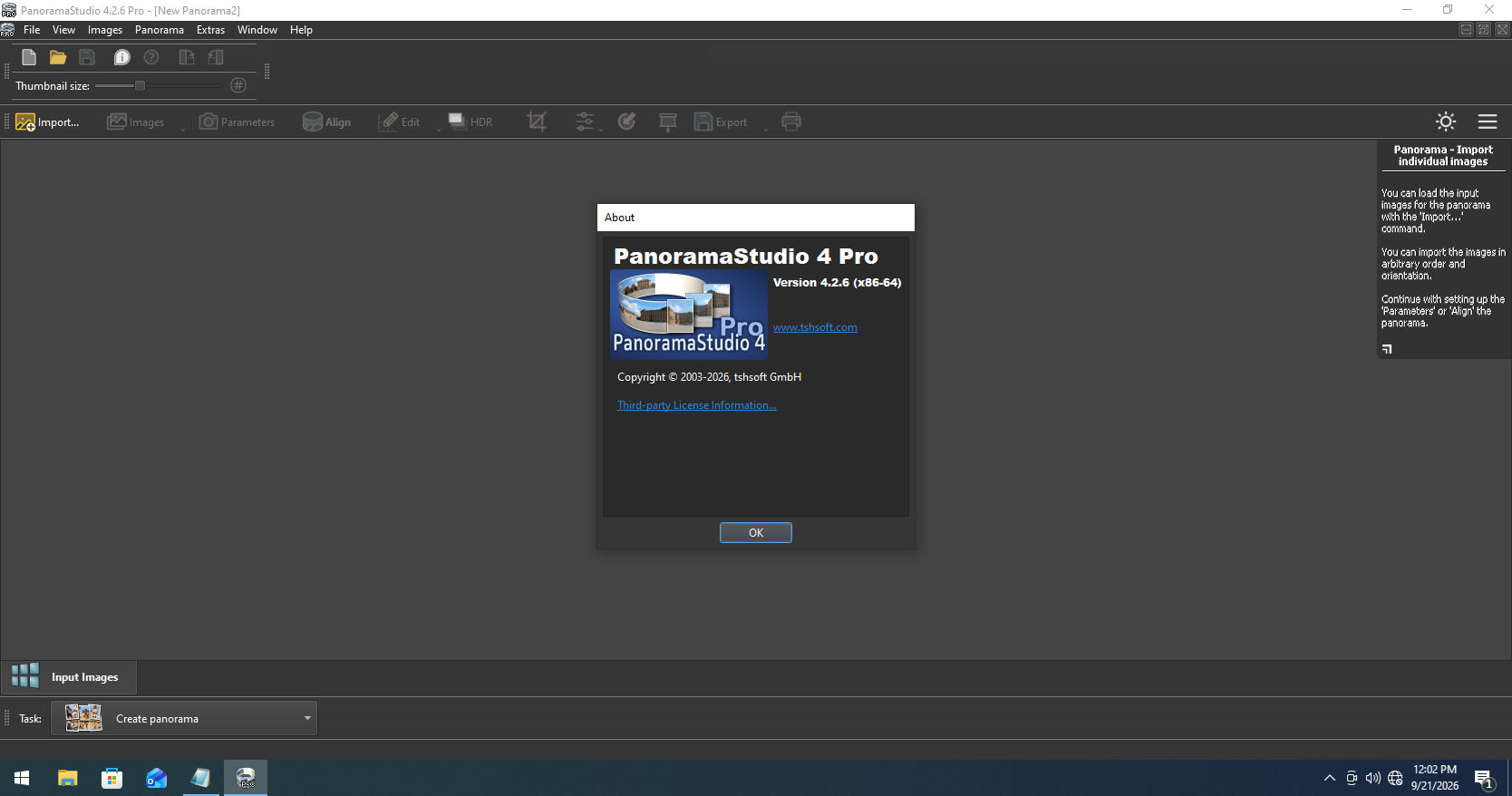Click the About dialog title bar
1512x796 pixels.
[756, 218]
